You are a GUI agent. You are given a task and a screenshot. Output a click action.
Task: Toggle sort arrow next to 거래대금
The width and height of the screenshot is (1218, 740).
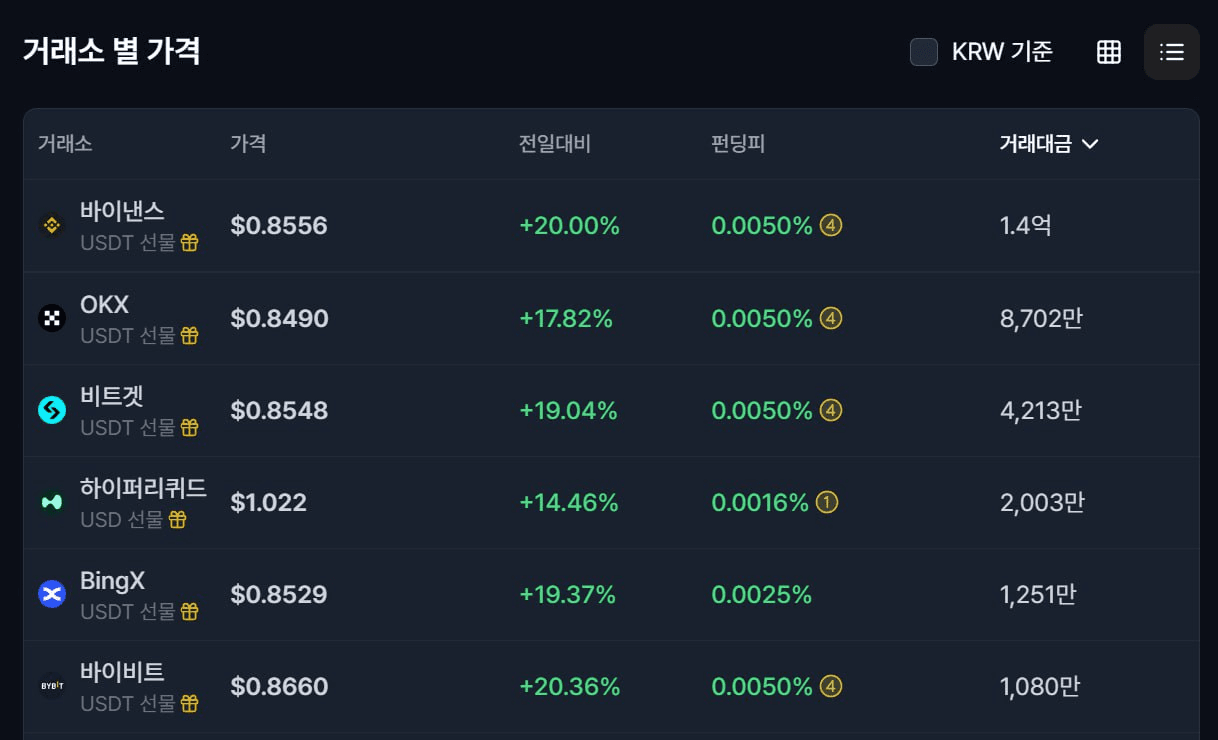tap(1090, 144)
